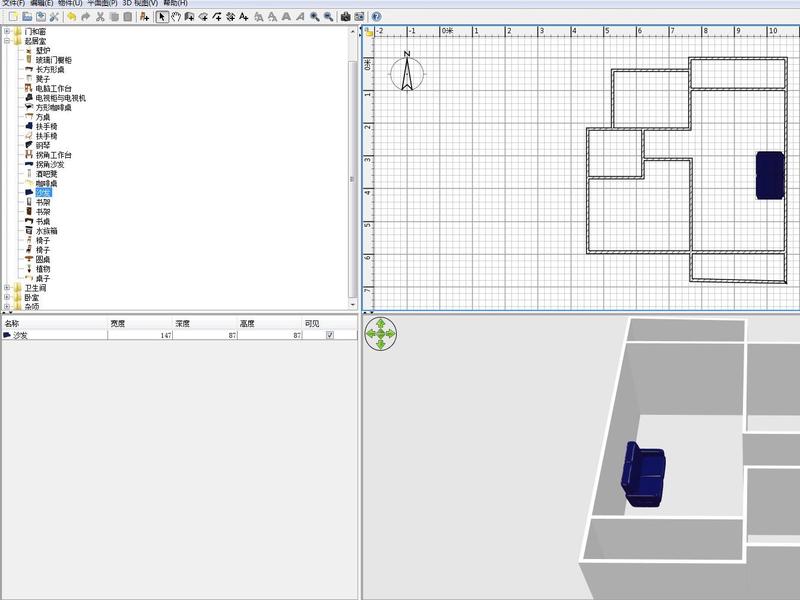800x600 pixels.
Task: Click the Paste toolbar icon
Action: [x=128, y=17]
